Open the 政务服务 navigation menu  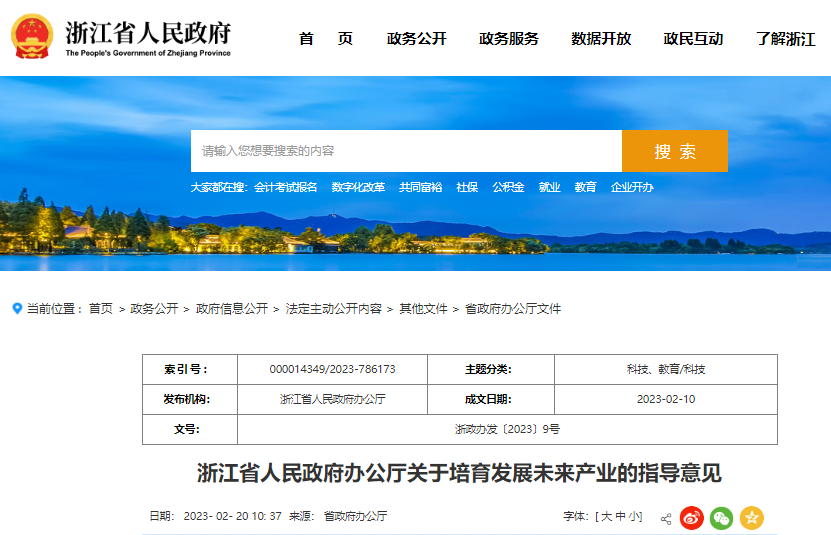click(x=509, y=39)
